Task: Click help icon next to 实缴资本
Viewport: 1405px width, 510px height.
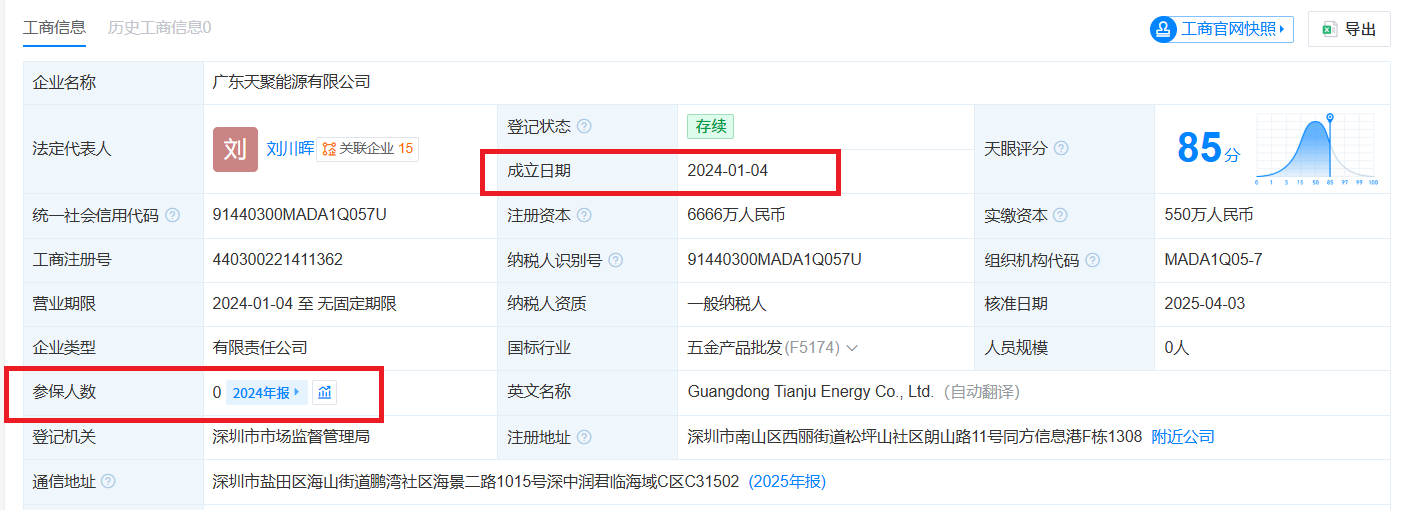Action: coord(1061,215)
